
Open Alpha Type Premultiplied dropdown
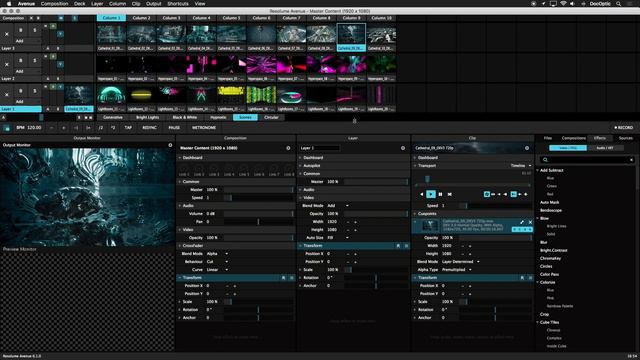point(457,270)
